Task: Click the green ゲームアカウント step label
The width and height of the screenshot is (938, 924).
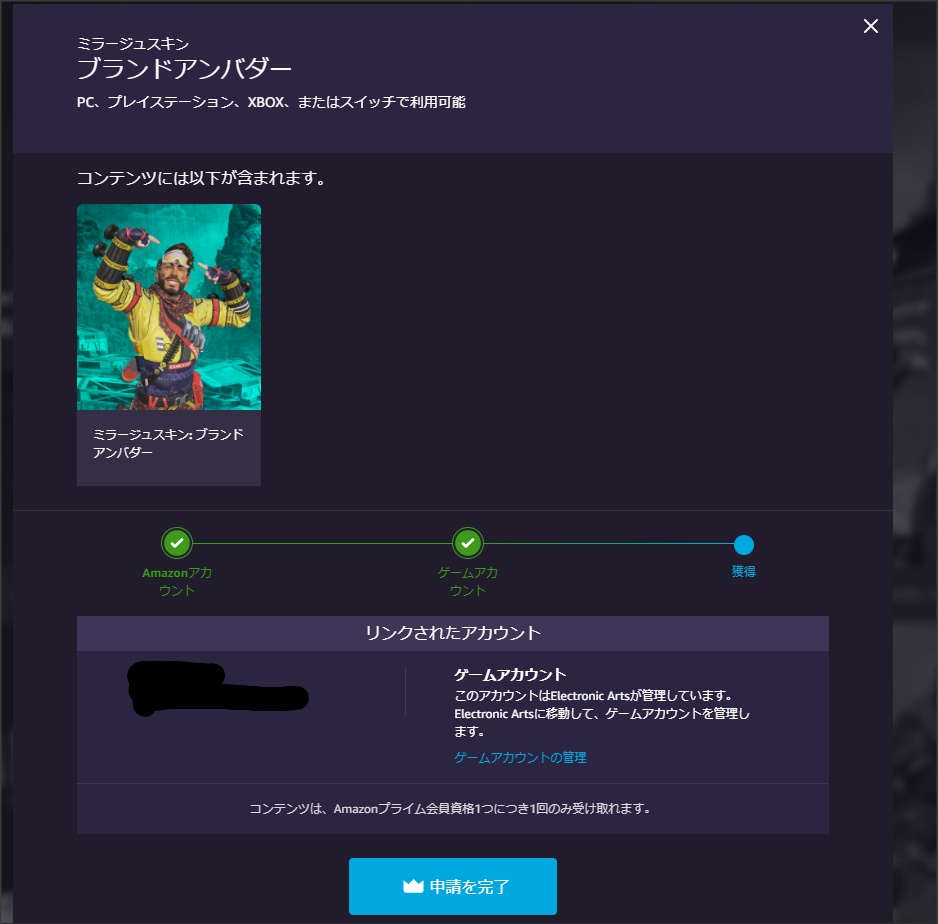Action: coord(468,581)
